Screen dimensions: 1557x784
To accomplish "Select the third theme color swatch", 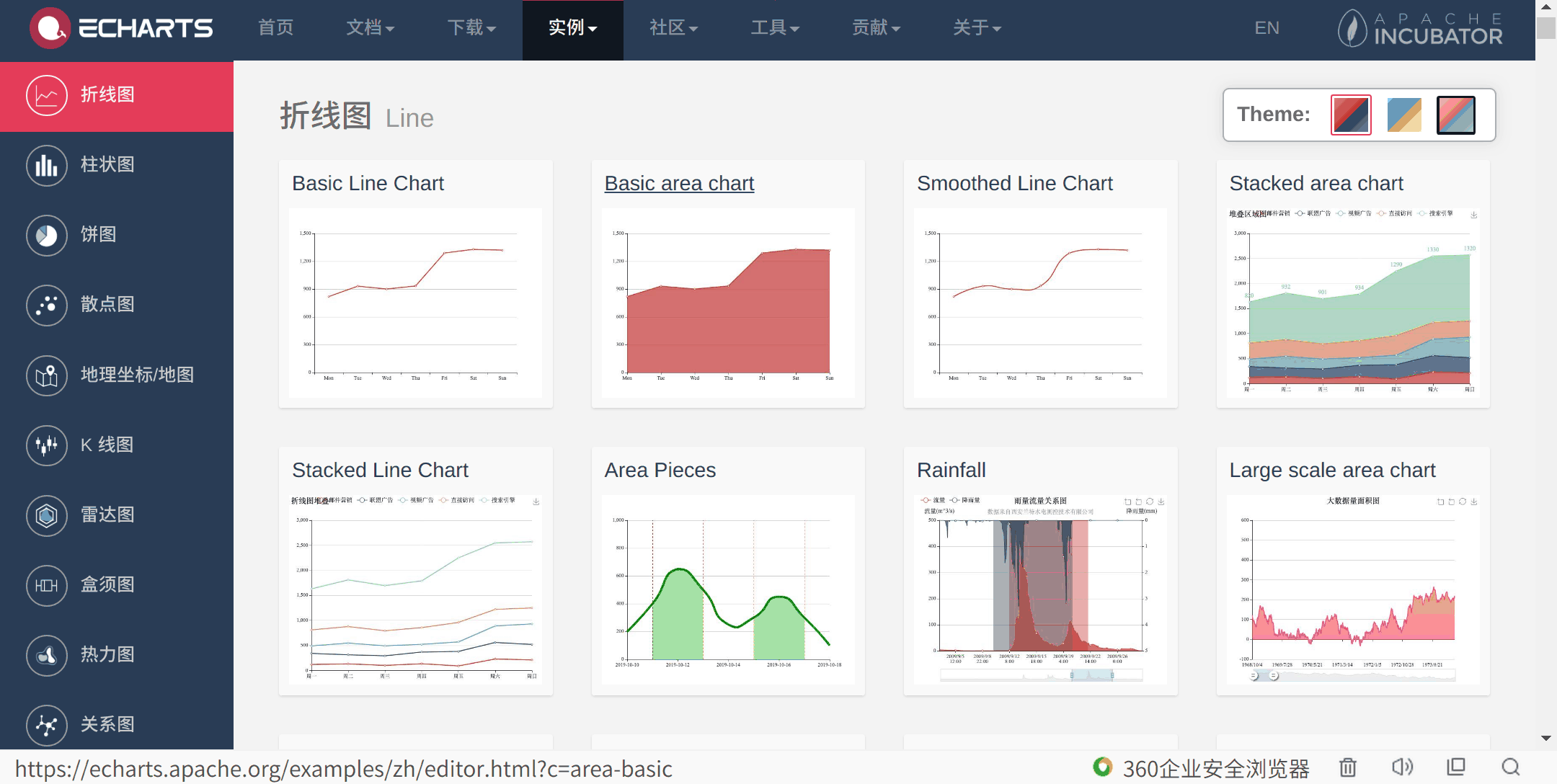I will [x=1455, y=115].
